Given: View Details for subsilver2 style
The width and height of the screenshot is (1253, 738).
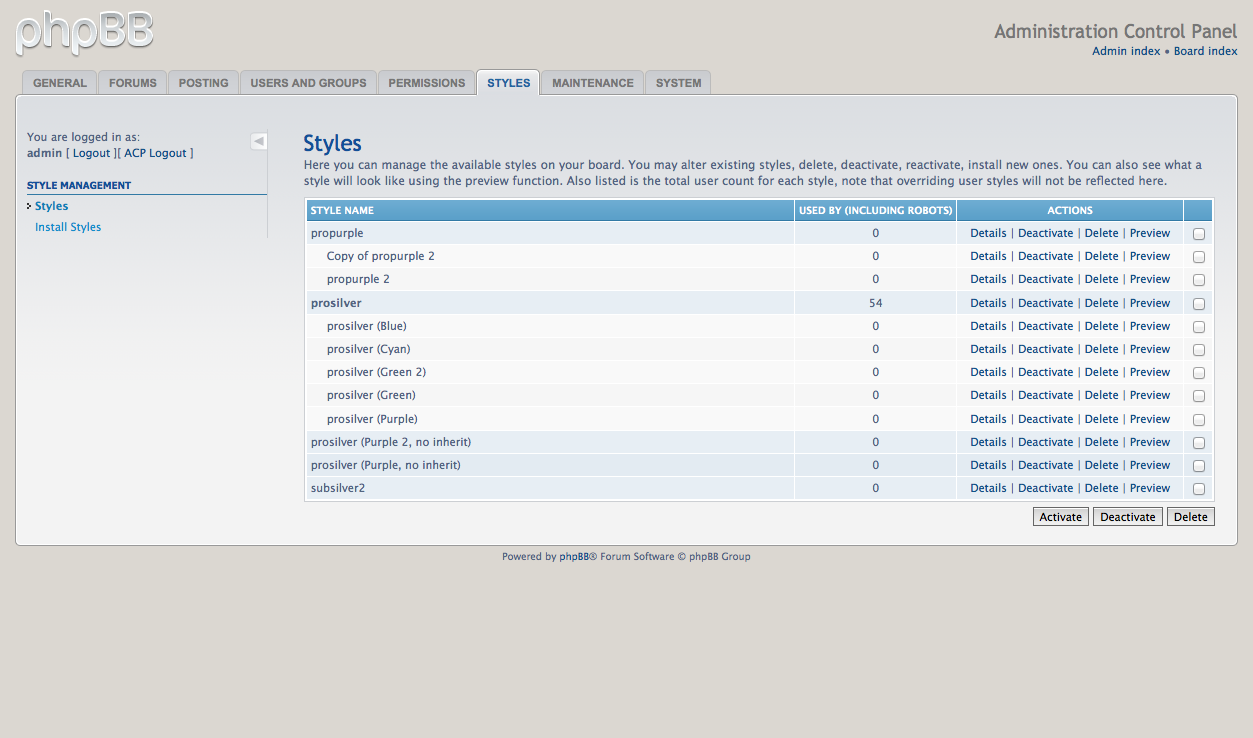Looking at the screenshot, I should [988, 488].
